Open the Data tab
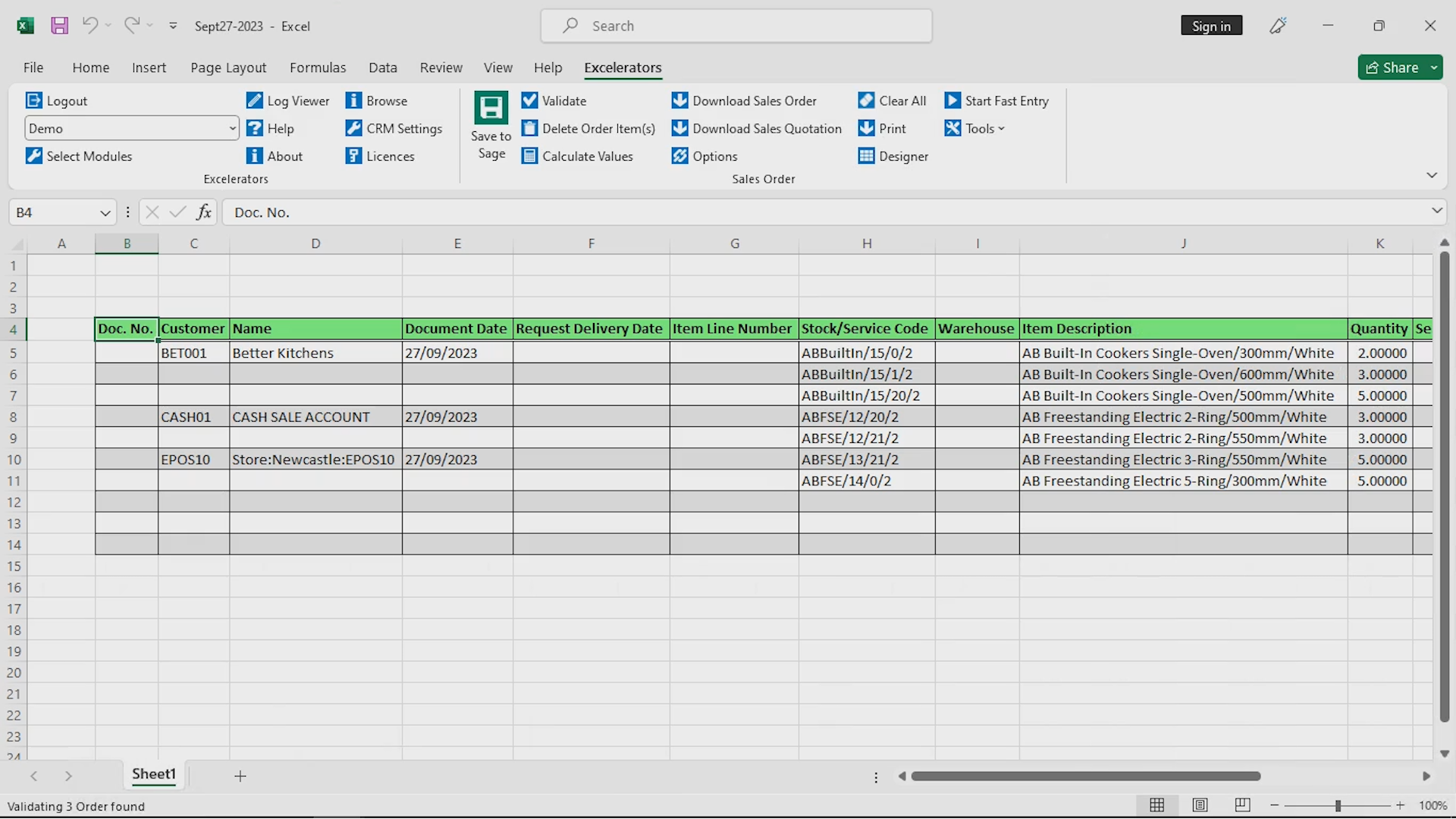Viewport: 1456px width, 819px height. tap(383, 67)
